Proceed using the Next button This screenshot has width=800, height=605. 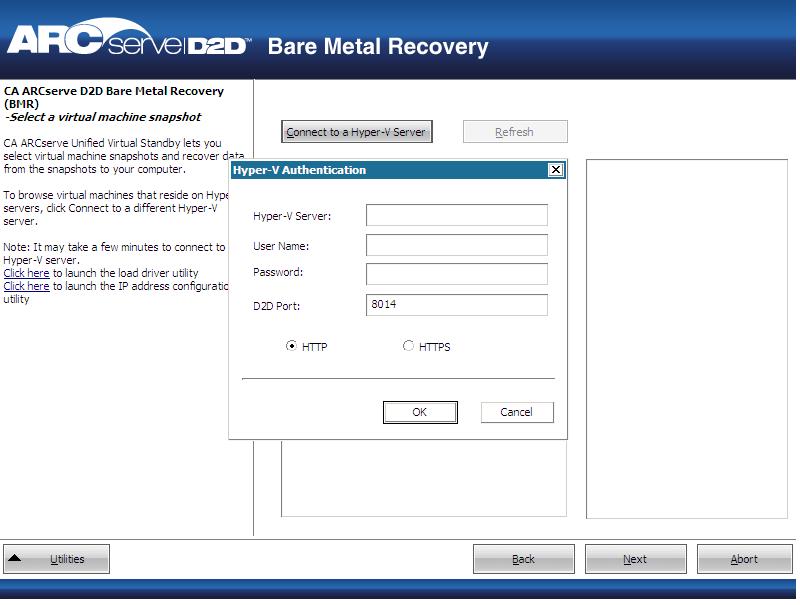pyautogui.click(x=635, y=558)
